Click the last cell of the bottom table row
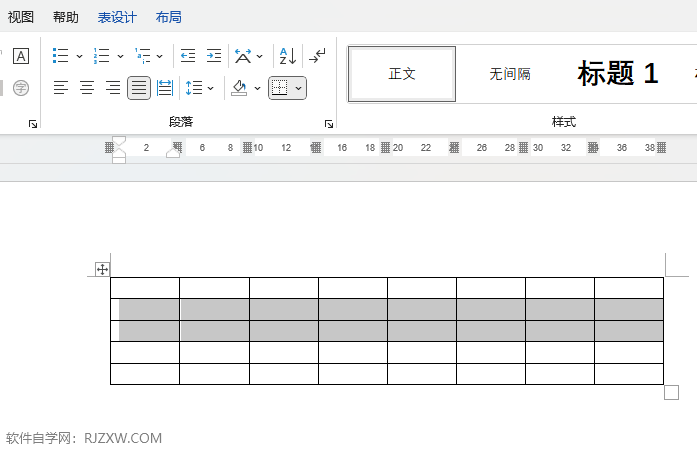Image resolution: width=697 pixels, height=455 pixels. pos(629,374)
